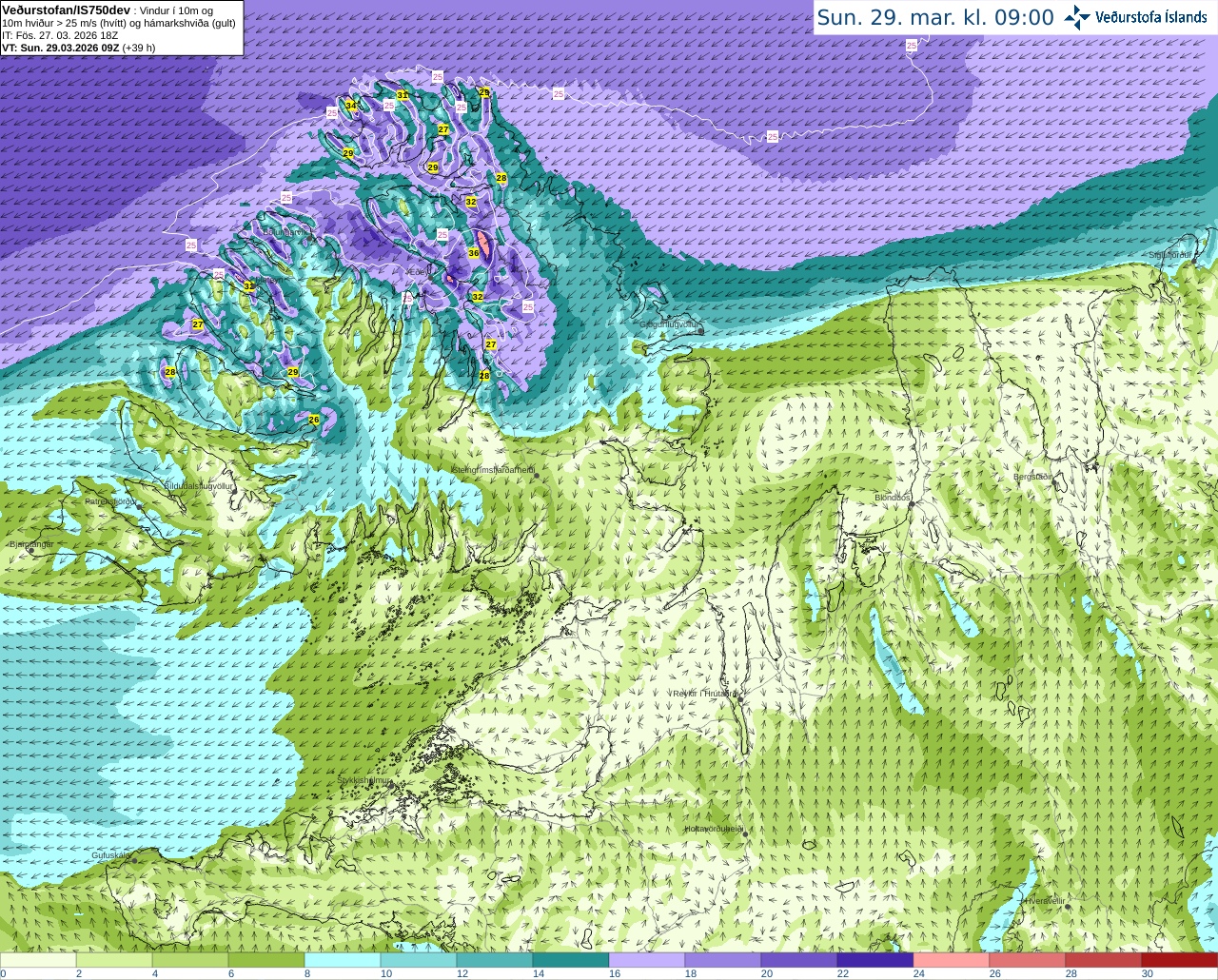Select the Blönduós station dot

coord(912,505)
